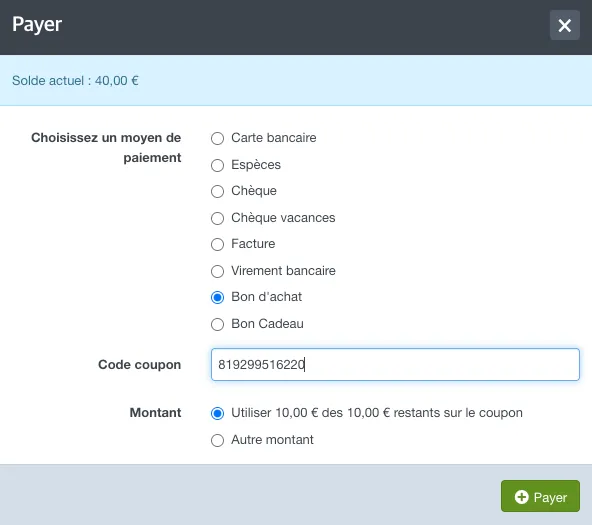The height and width of the screenshot is (525, 592).
Task: Click the Choisissez un moyen de paiement label
Action: [106, 148]
